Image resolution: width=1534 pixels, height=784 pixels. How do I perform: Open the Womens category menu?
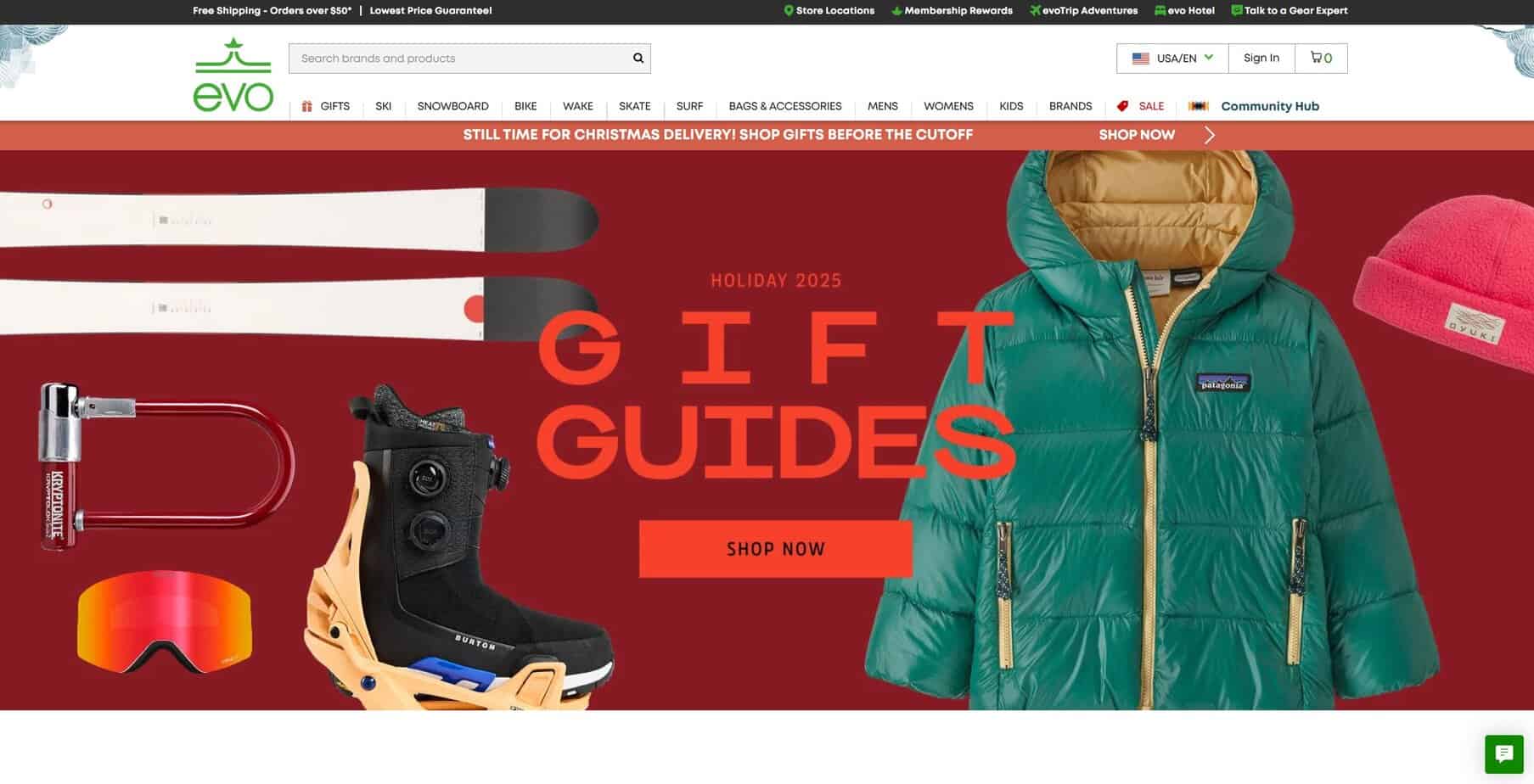click(x=947, y=106)
